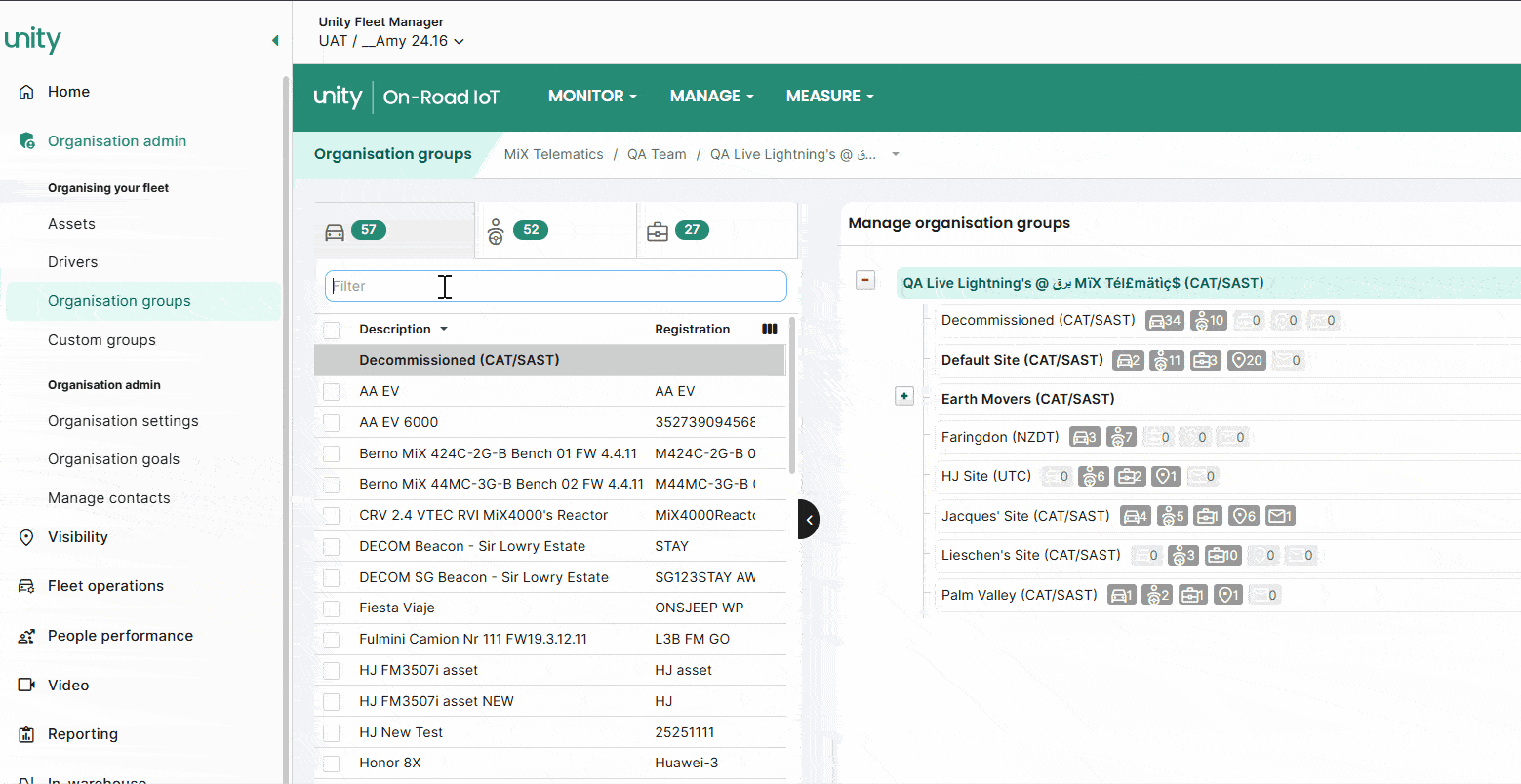Check the Honor 8X asset checkbox
This screenshot has height=784, width=1521.
click(332, 764)
